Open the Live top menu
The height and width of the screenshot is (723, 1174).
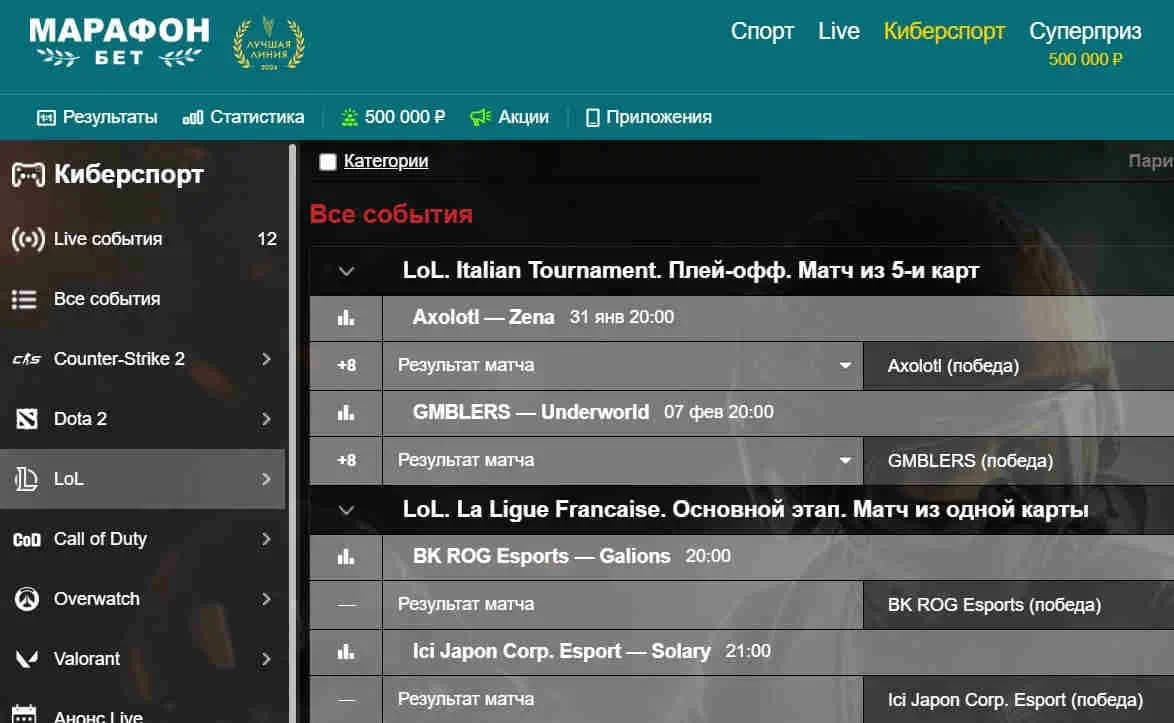(839, 31)
